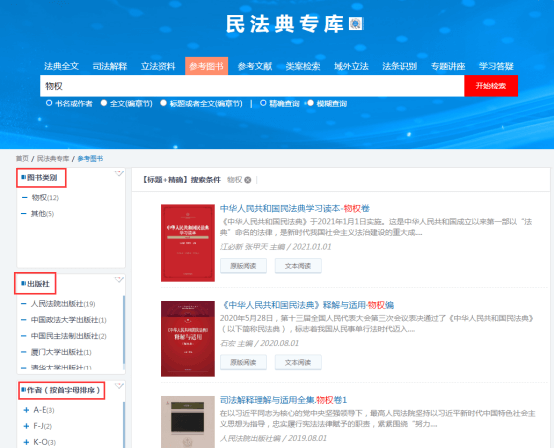
Task: Click the 出版社 list scrollbar
Action: [x=124, y=330]
